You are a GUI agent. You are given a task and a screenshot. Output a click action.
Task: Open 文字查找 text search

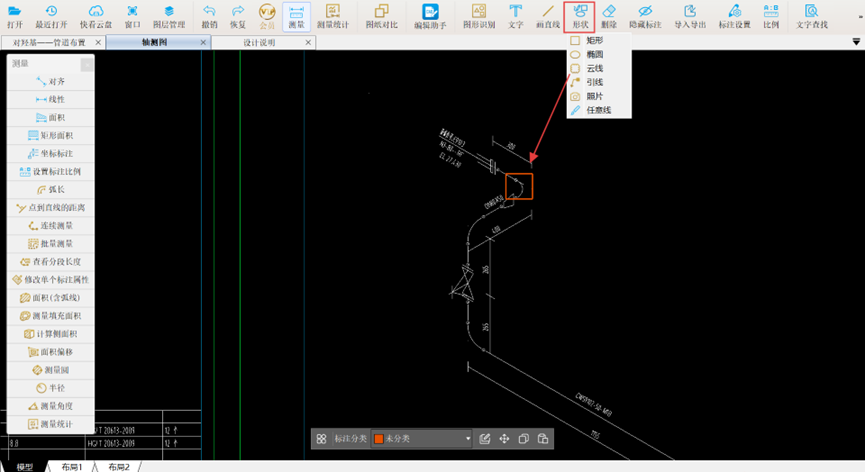(x=811, y=16)
